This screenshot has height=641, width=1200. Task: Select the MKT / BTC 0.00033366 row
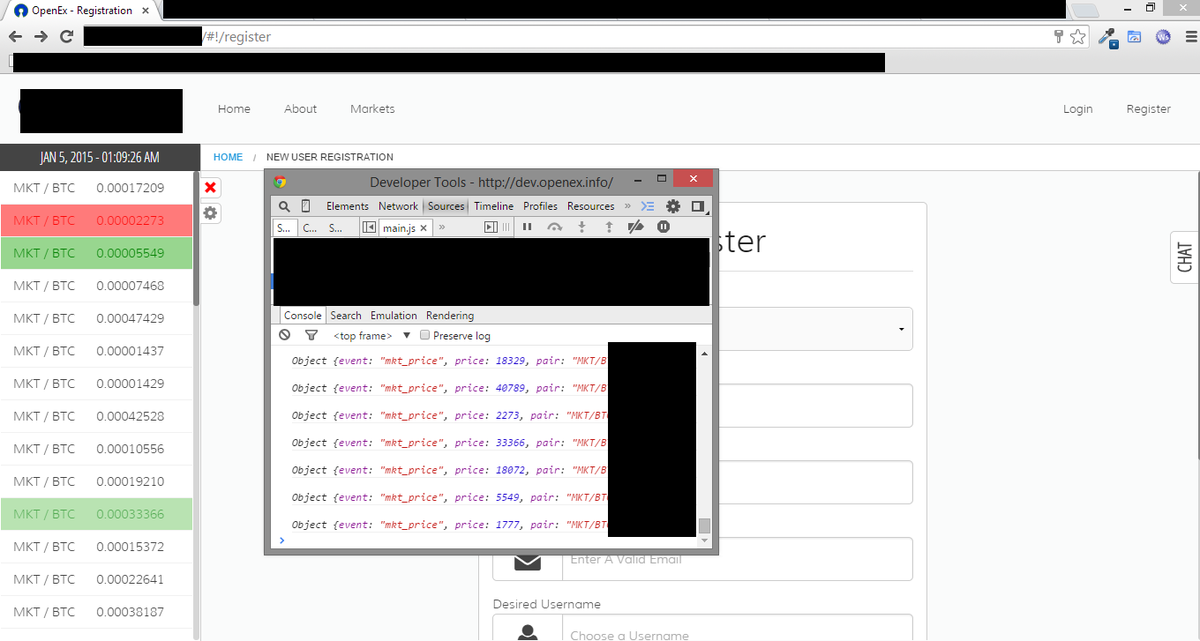(x=96, y=514)
